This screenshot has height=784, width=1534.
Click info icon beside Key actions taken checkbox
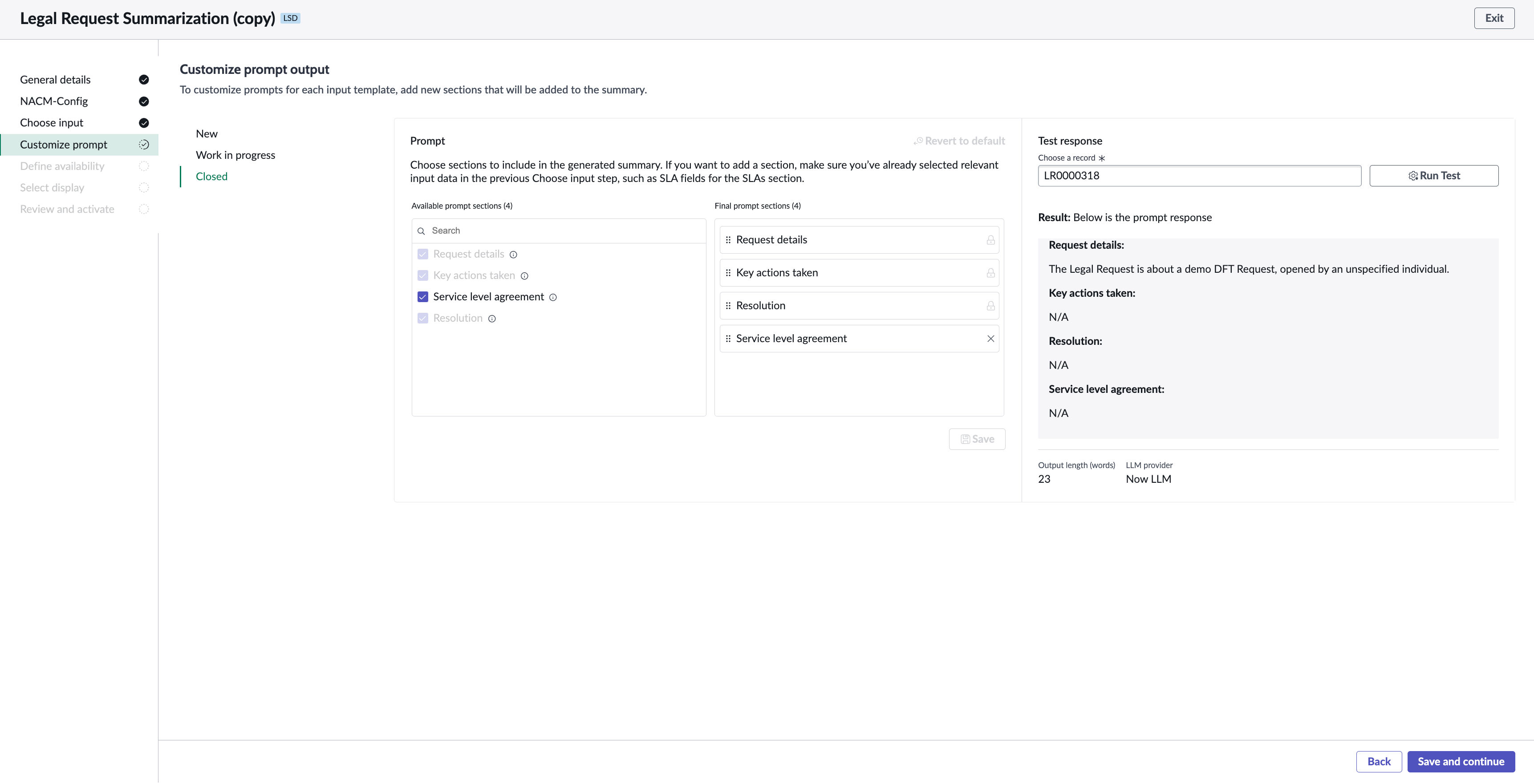tap(525, 276)
